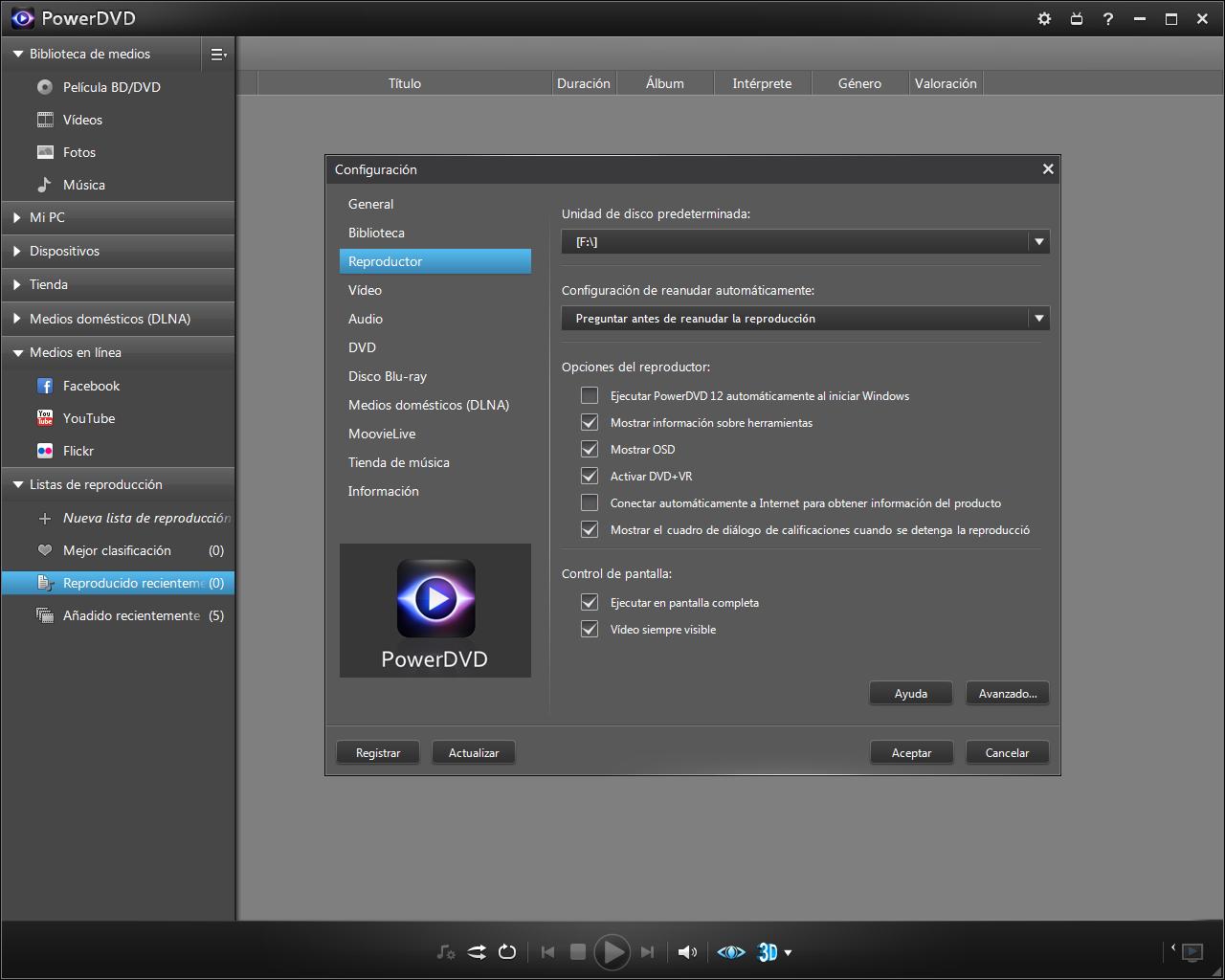The width and height of the screenshot is (1225, 980).
Task: Create Nueva lista de reproducción
Action: click(x=146, y=518)
